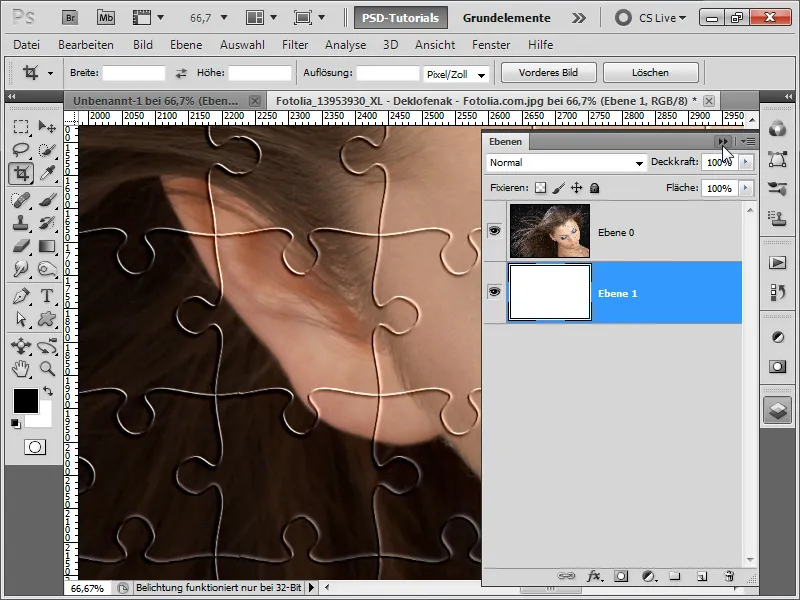Open the Deckkraft opacity slider arrow
800x600 pixels.
(745, 162)
